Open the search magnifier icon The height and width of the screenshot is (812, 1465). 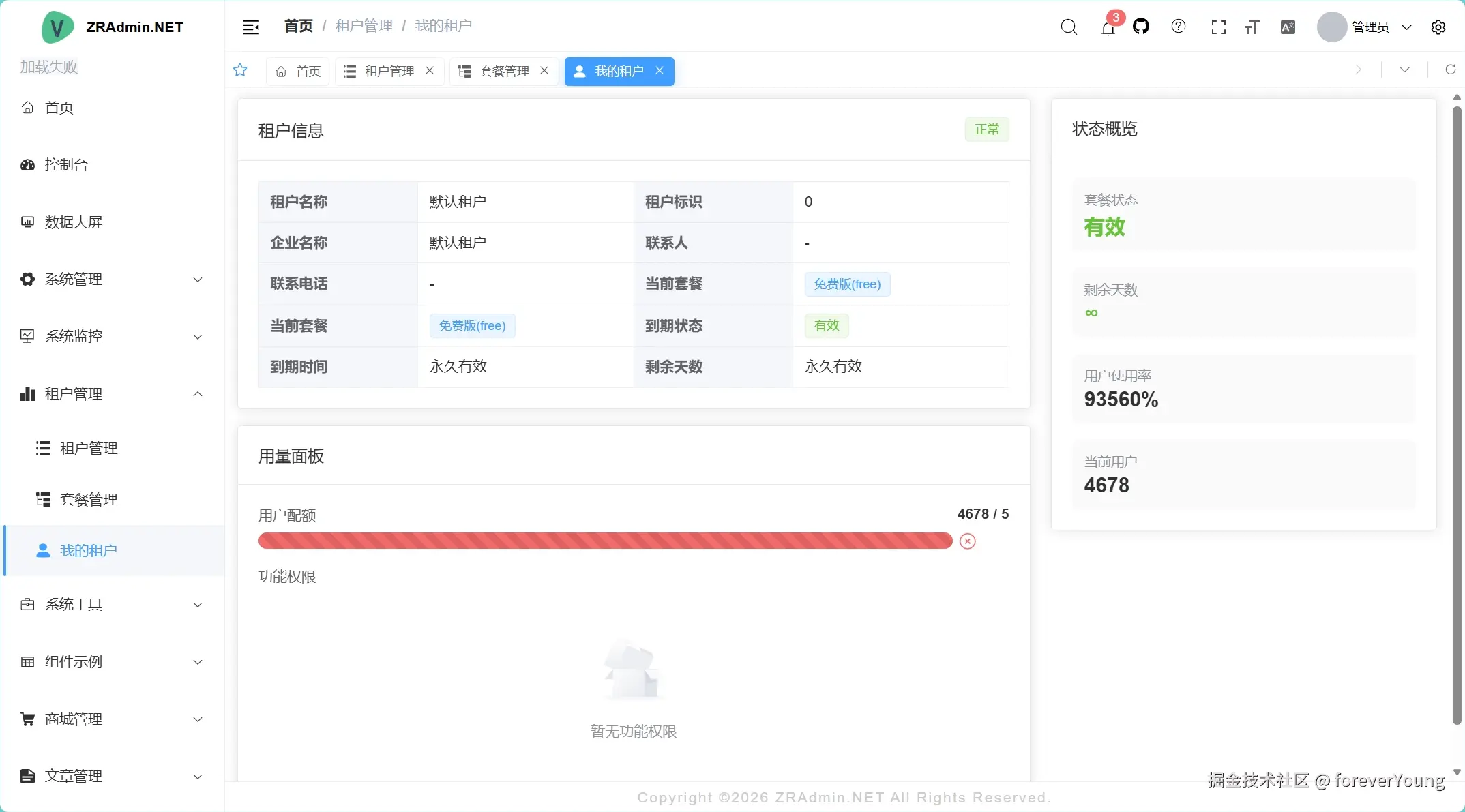(1069, 27)
